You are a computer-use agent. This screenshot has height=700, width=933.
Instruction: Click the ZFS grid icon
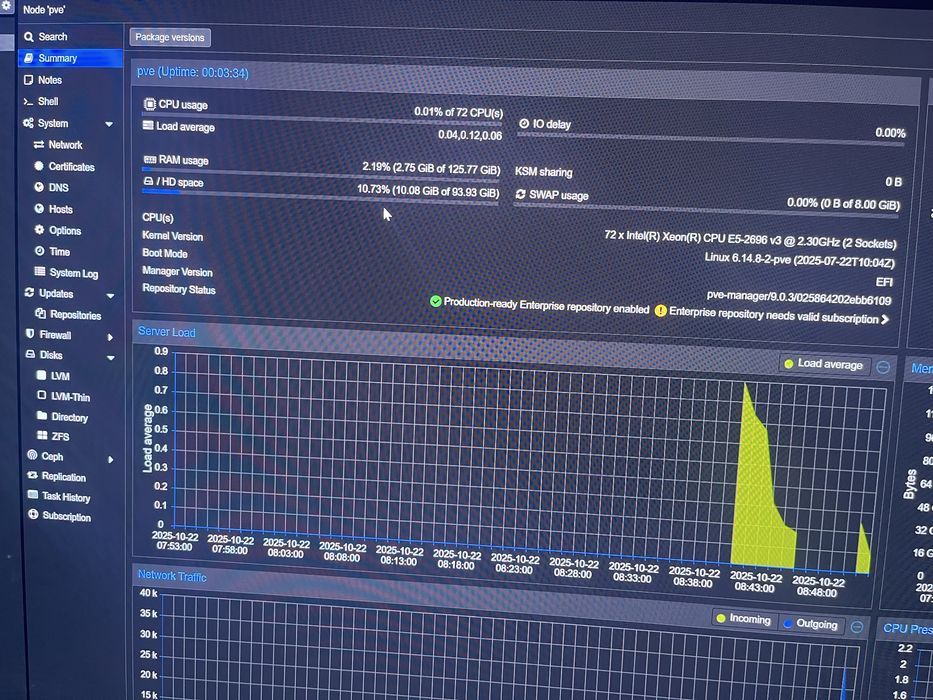(42, 435)
